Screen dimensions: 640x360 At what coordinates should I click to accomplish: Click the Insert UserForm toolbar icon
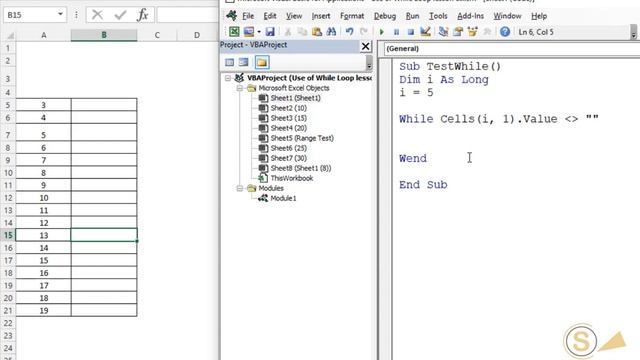(x=249, y=31)
